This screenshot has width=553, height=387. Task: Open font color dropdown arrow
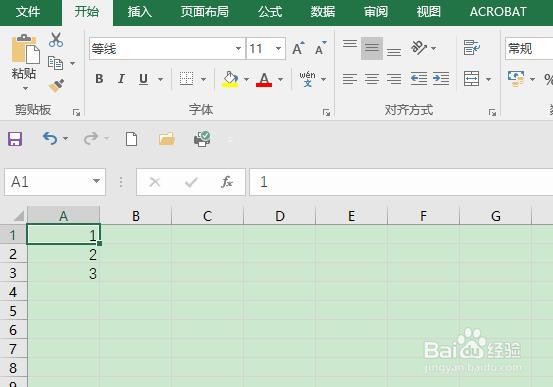(x=280, y=79)
